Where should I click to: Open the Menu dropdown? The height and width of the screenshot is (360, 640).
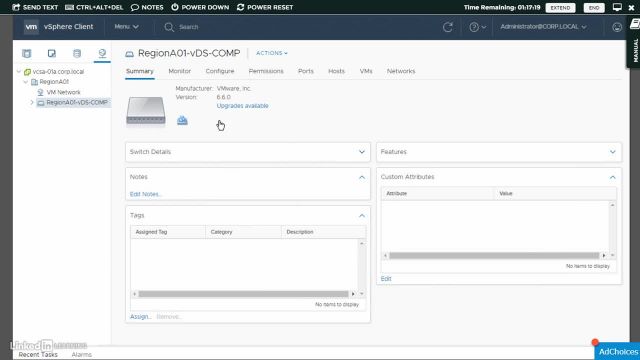[x=126, y=27]
